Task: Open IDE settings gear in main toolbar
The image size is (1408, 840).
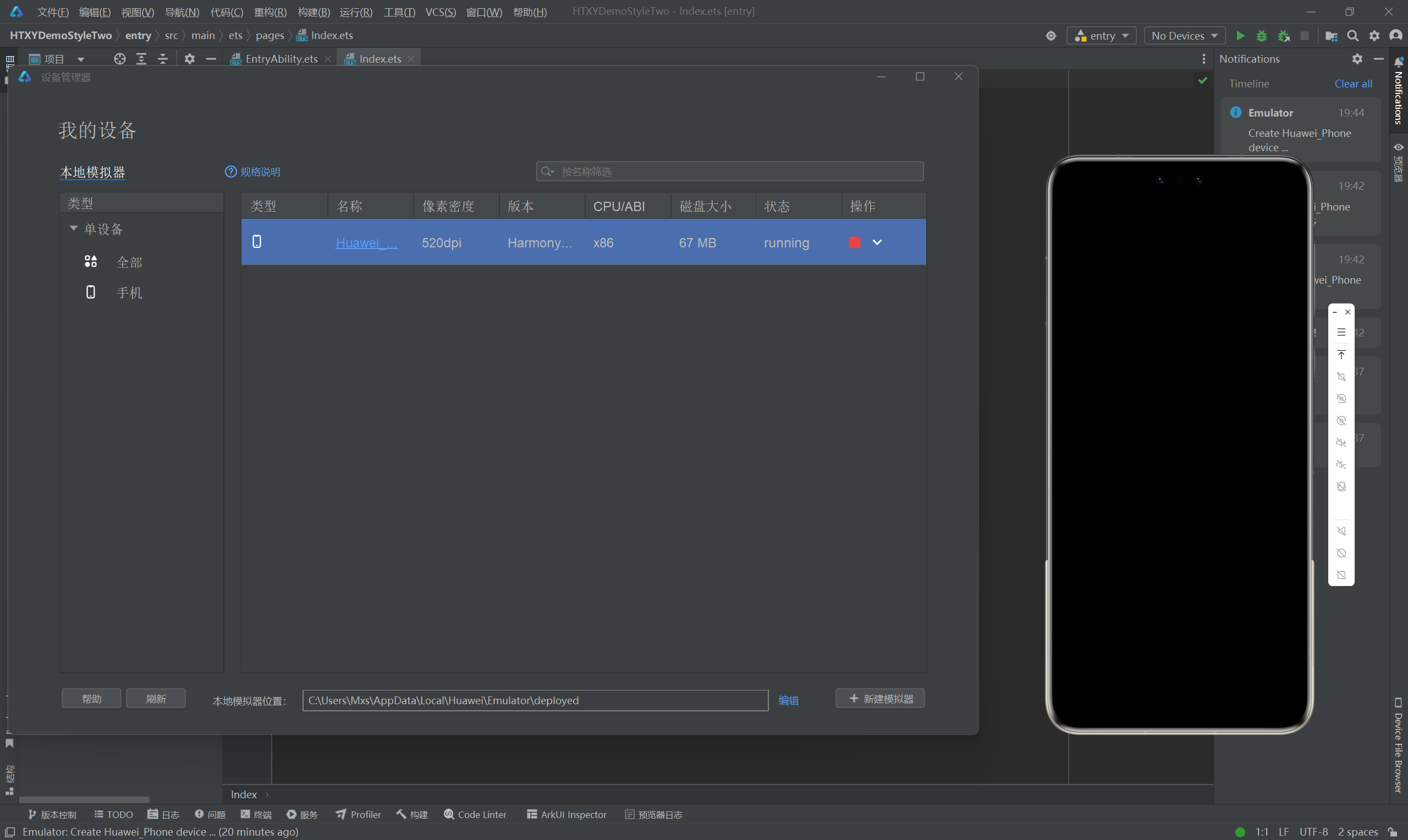Action: pos(1374,36)
